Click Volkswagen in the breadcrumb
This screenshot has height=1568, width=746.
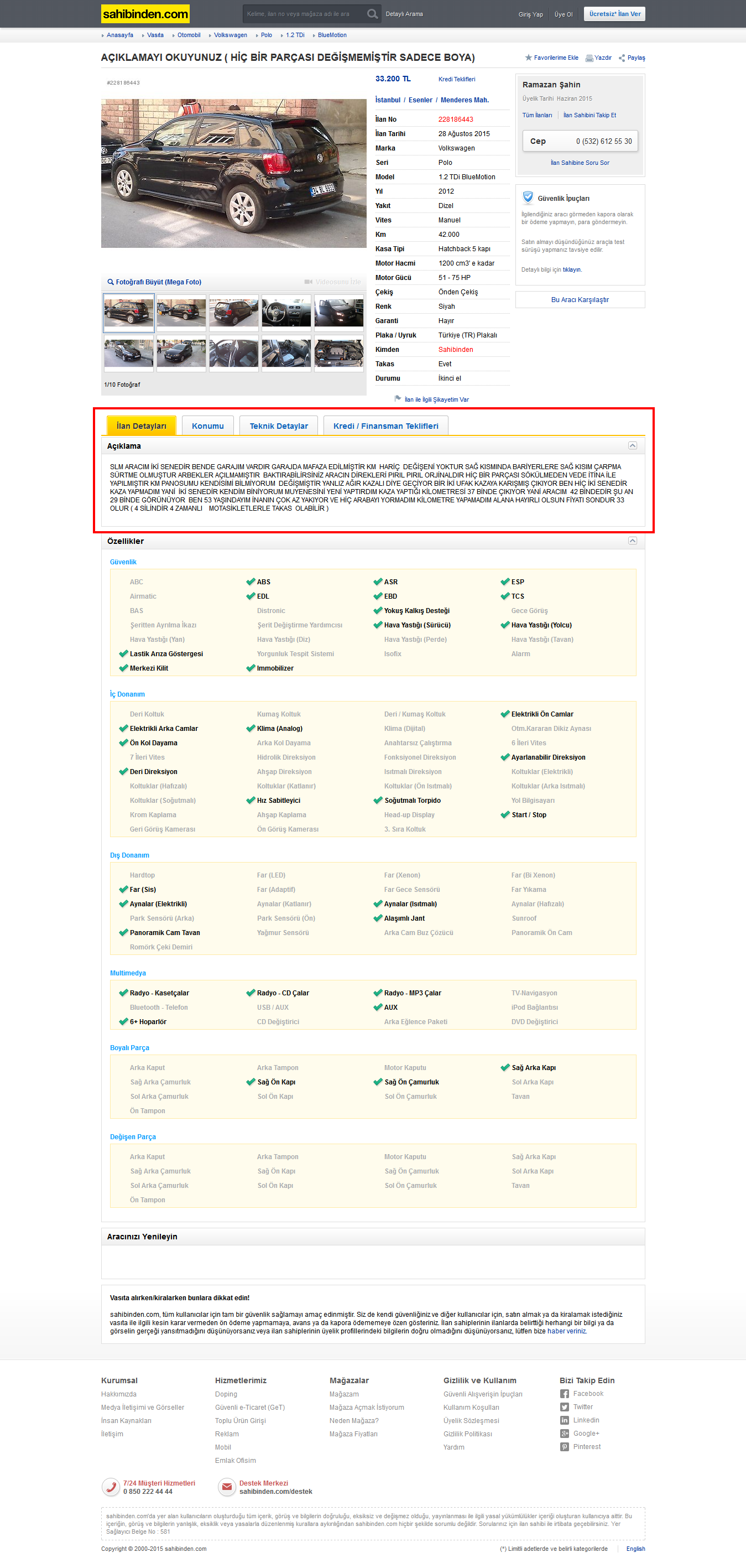tap(231, 35)
